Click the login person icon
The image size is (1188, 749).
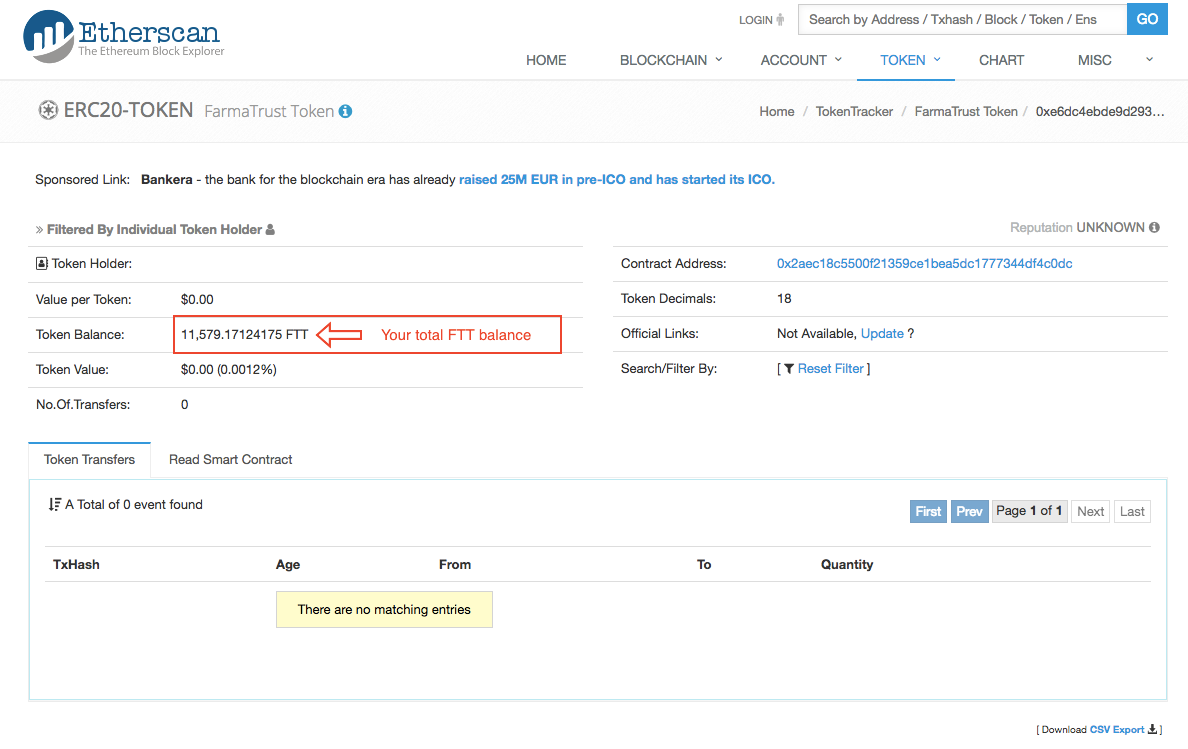[780, 20]
